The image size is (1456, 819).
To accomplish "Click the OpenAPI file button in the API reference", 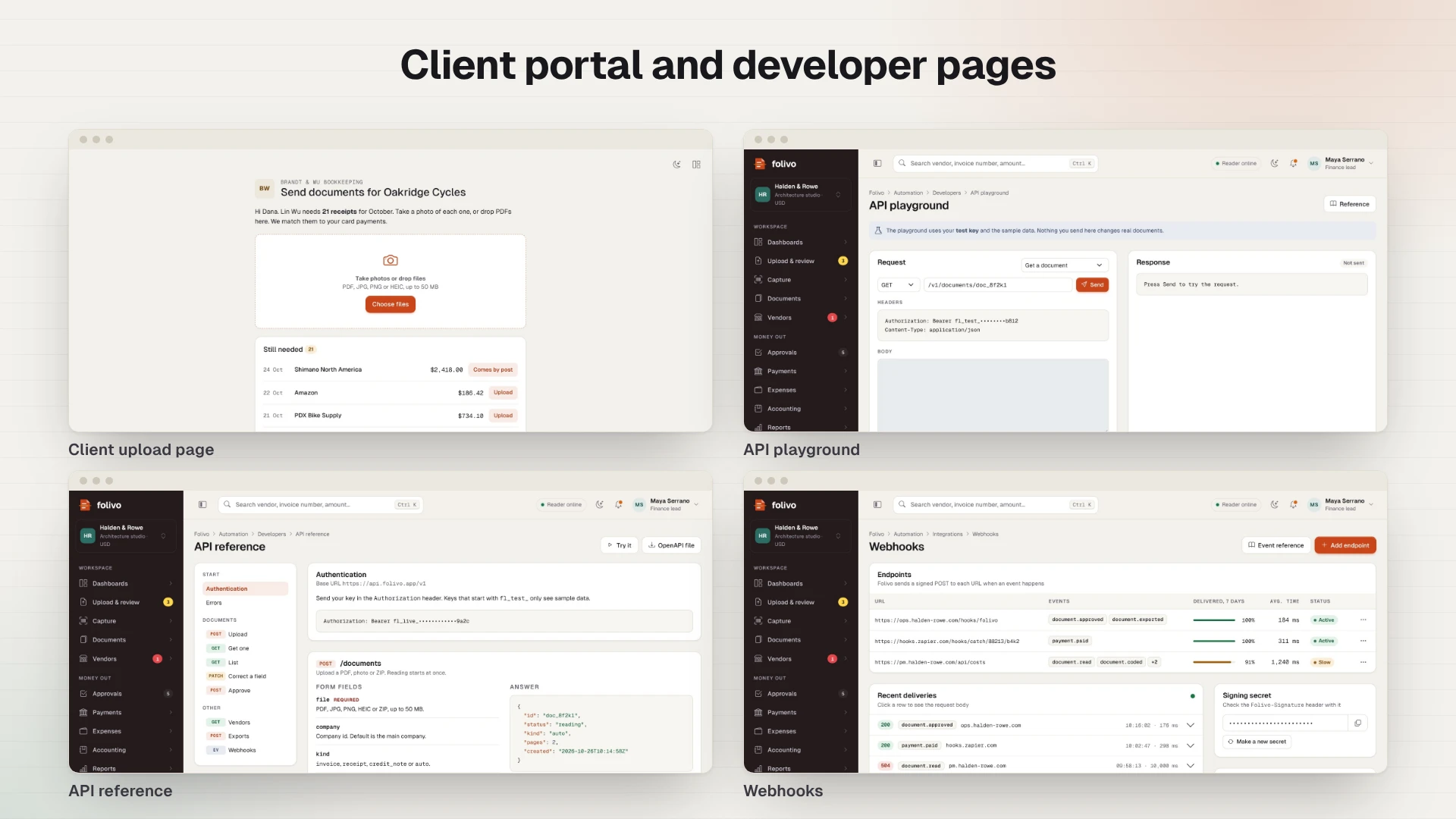I will tap(672, 545).
